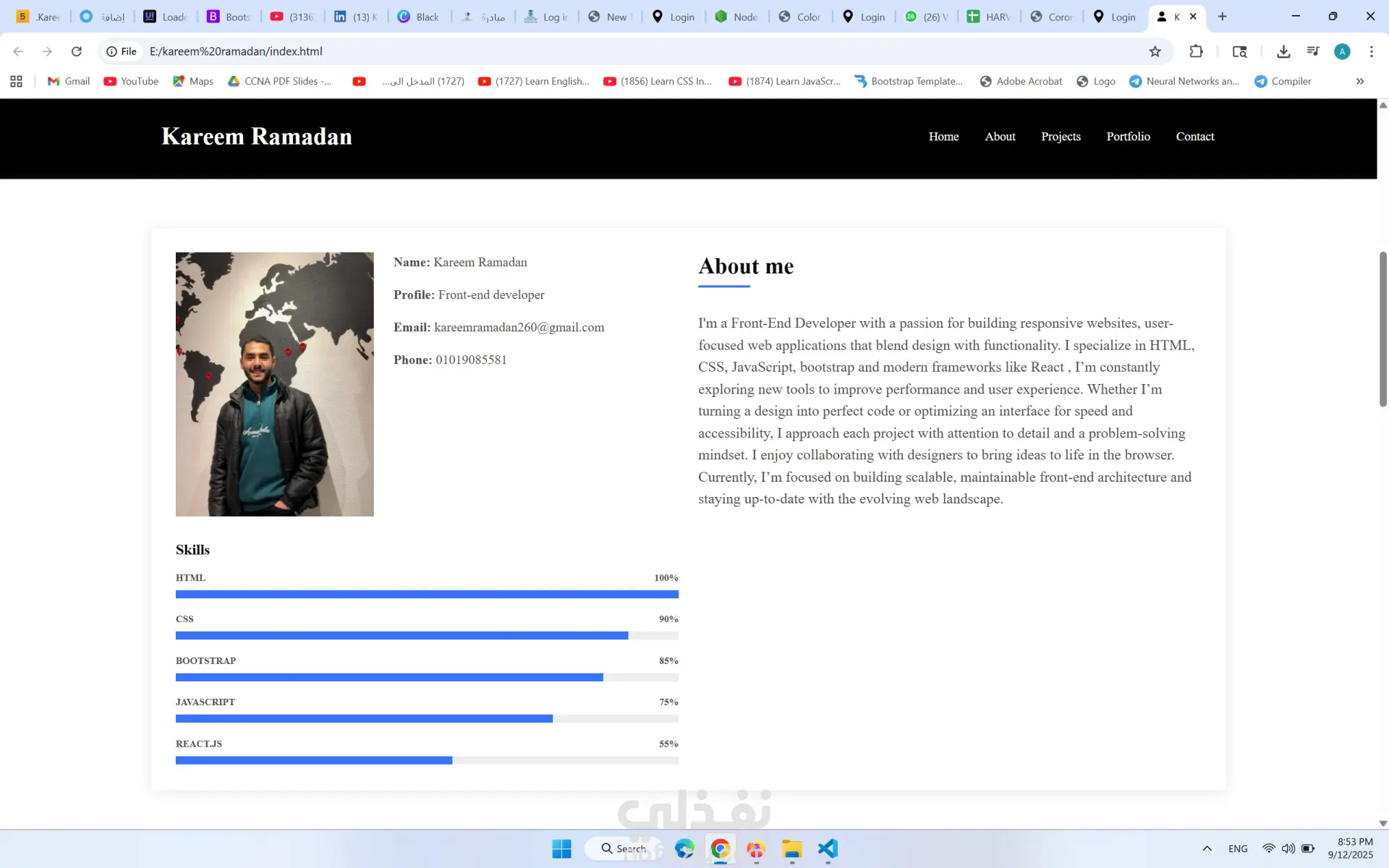Viewport: 1389px width, 868px height.
Task: Open the Extensions puzzle icon
Action: [1196, 51]
